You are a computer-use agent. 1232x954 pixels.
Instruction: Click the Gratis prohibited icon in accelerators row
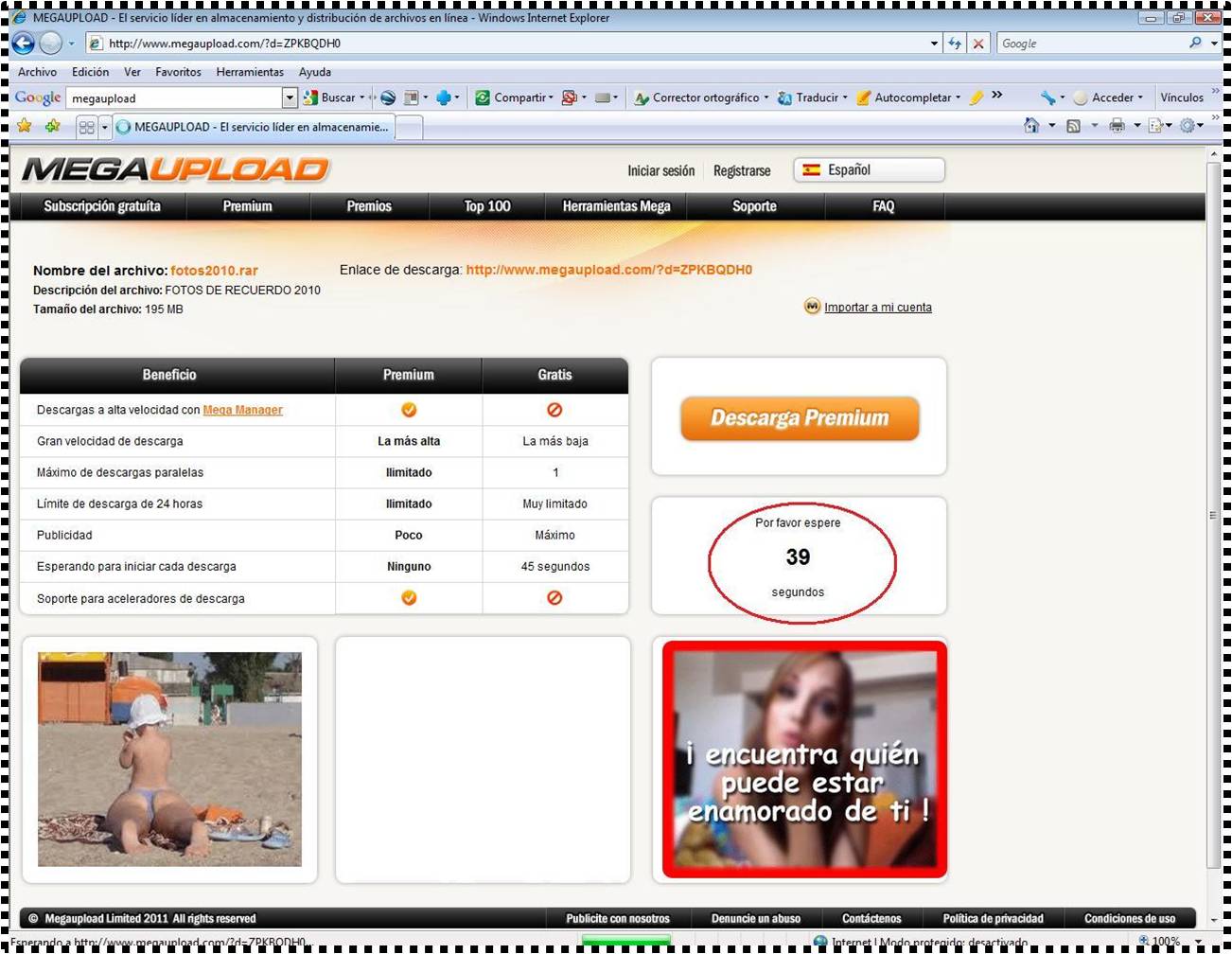[554, 597]
